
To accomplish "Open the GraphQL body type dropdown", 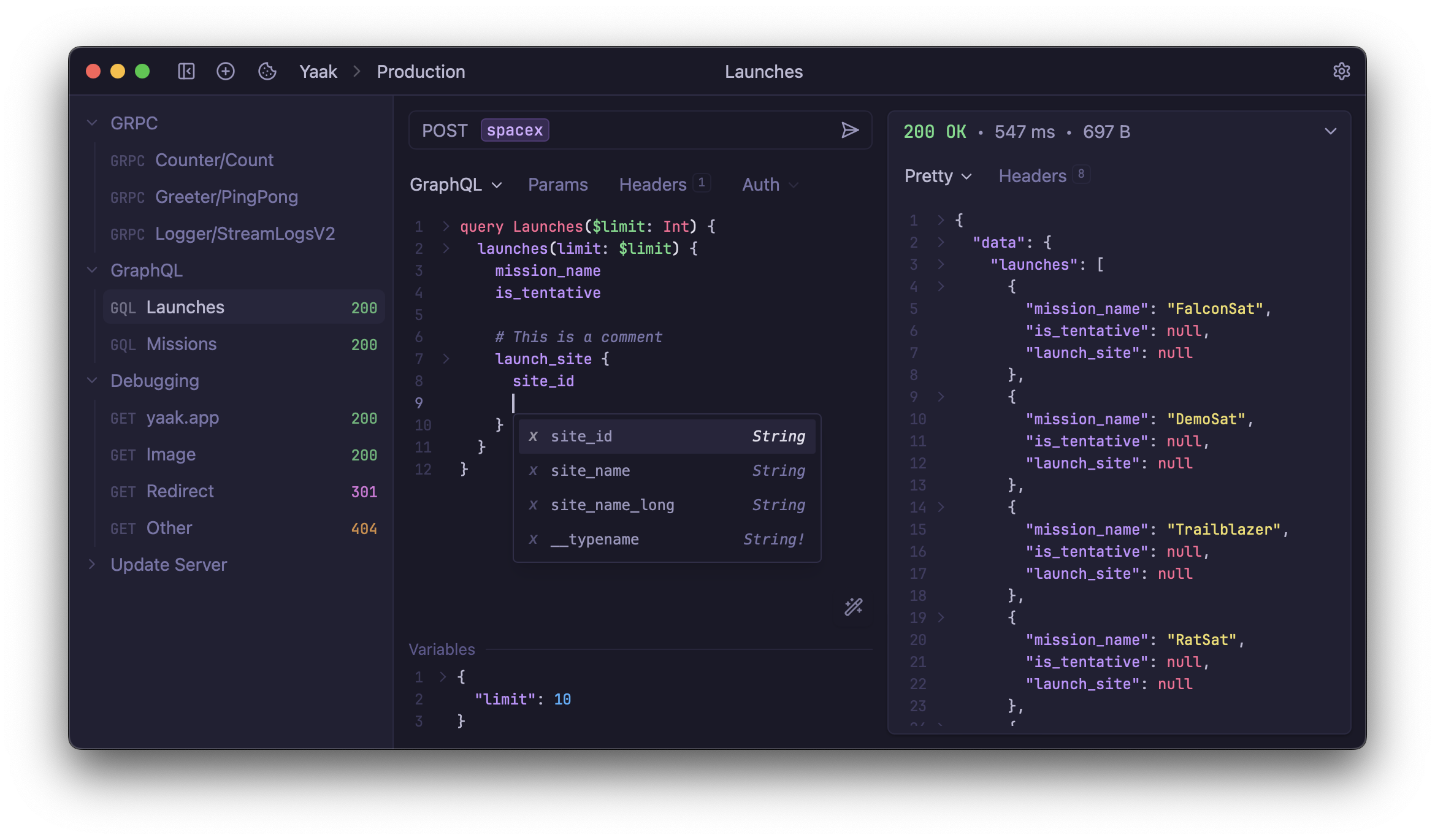I will 456,185.
